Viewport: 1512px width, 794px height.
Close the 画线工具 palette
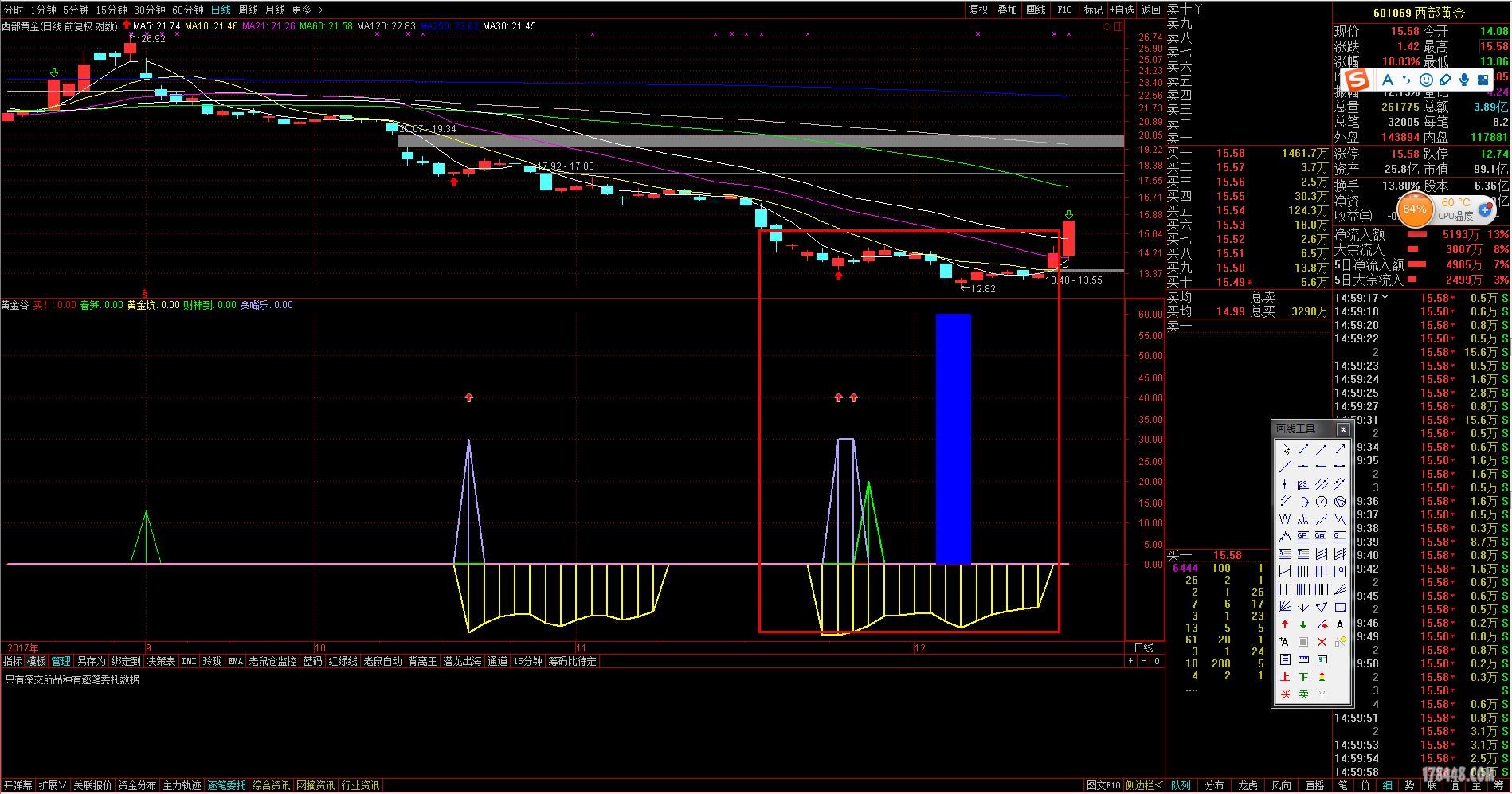tap(1343, 429)
